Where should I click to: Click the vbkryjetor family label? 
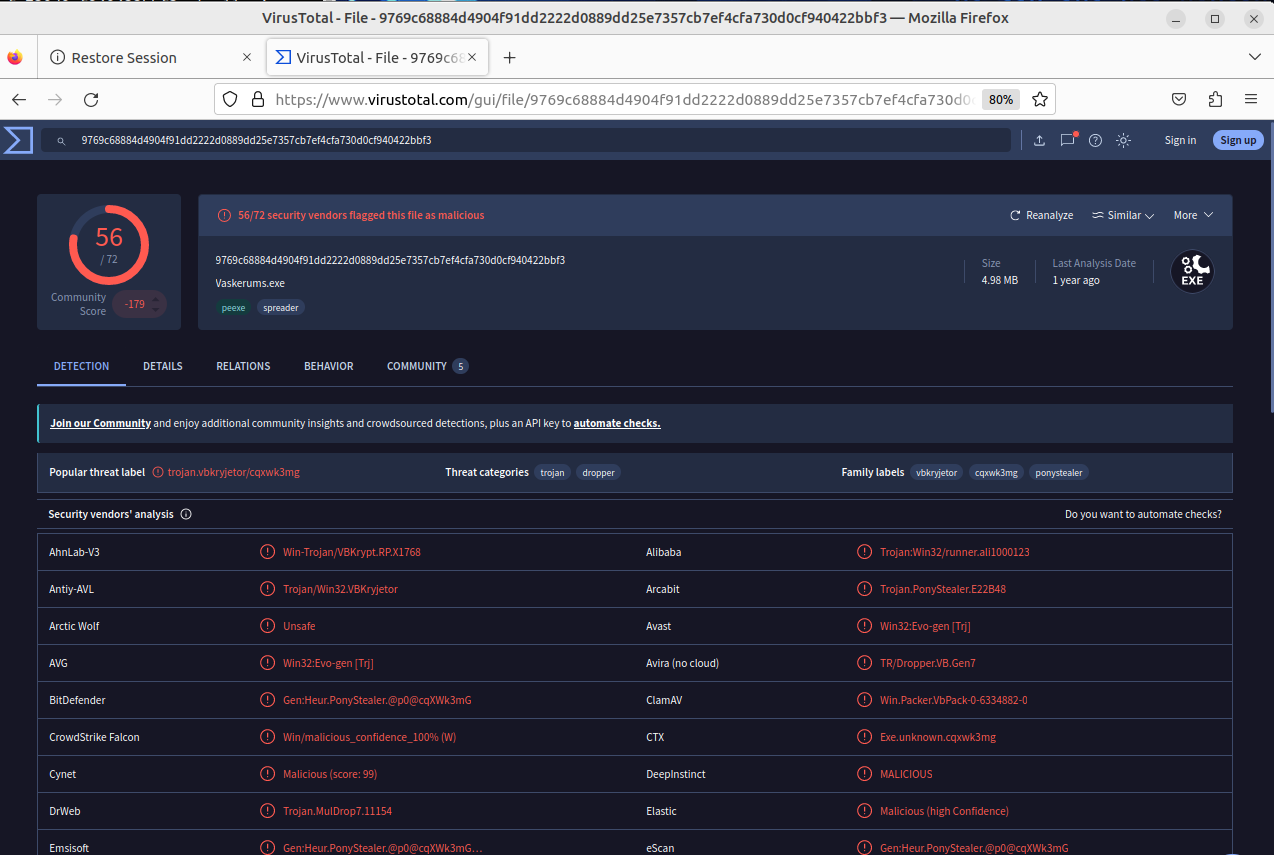[936, 472]
